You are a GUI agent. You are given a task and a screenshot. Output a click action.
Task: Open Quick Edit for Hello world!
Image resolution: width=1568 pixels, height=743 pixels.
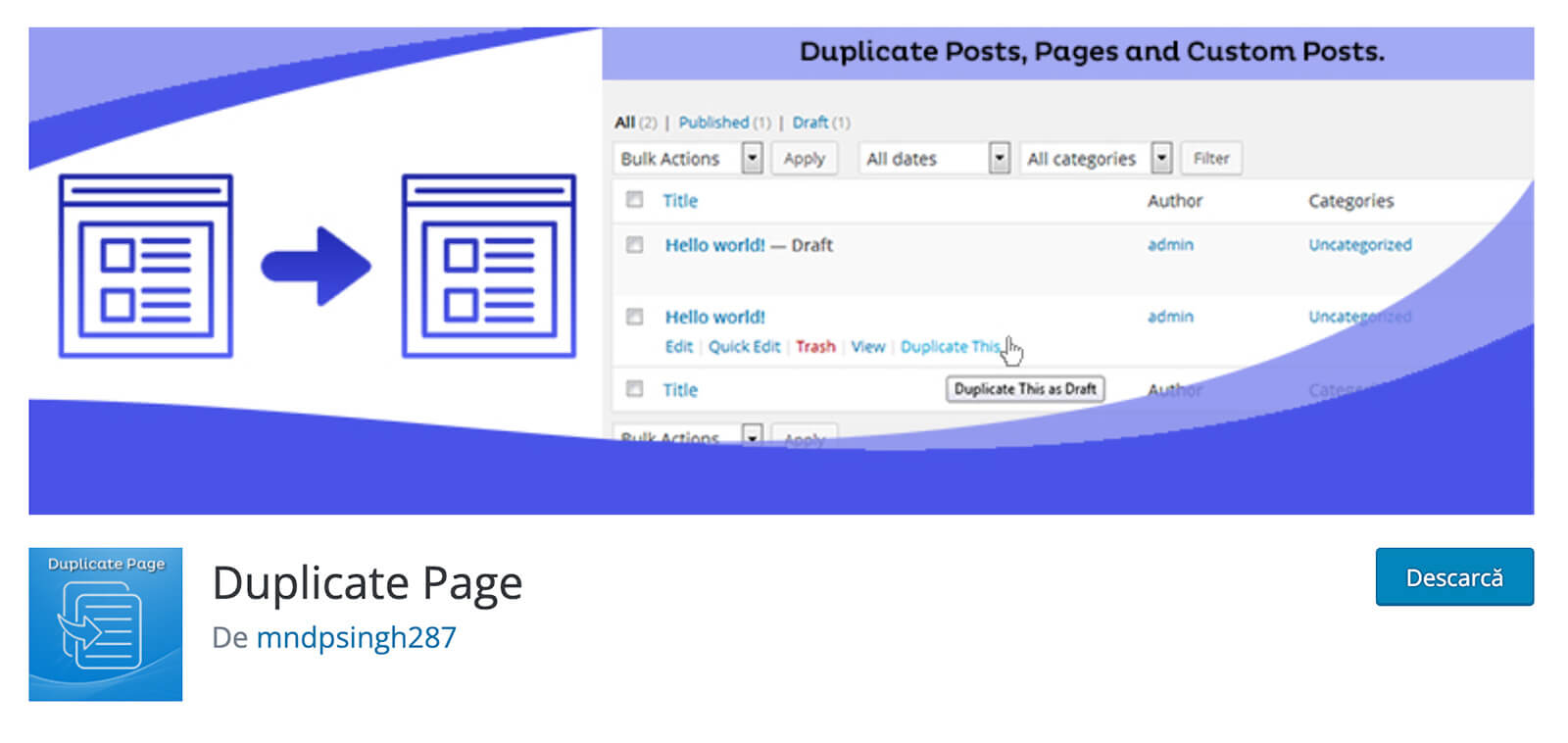744,347
